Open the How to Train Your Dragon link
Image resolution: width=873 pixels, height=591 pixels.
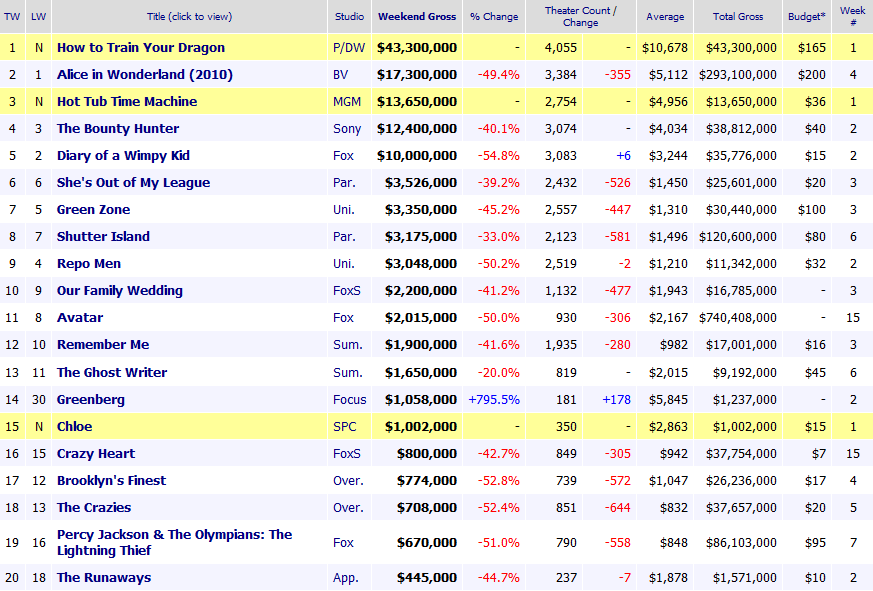[140, 47]
